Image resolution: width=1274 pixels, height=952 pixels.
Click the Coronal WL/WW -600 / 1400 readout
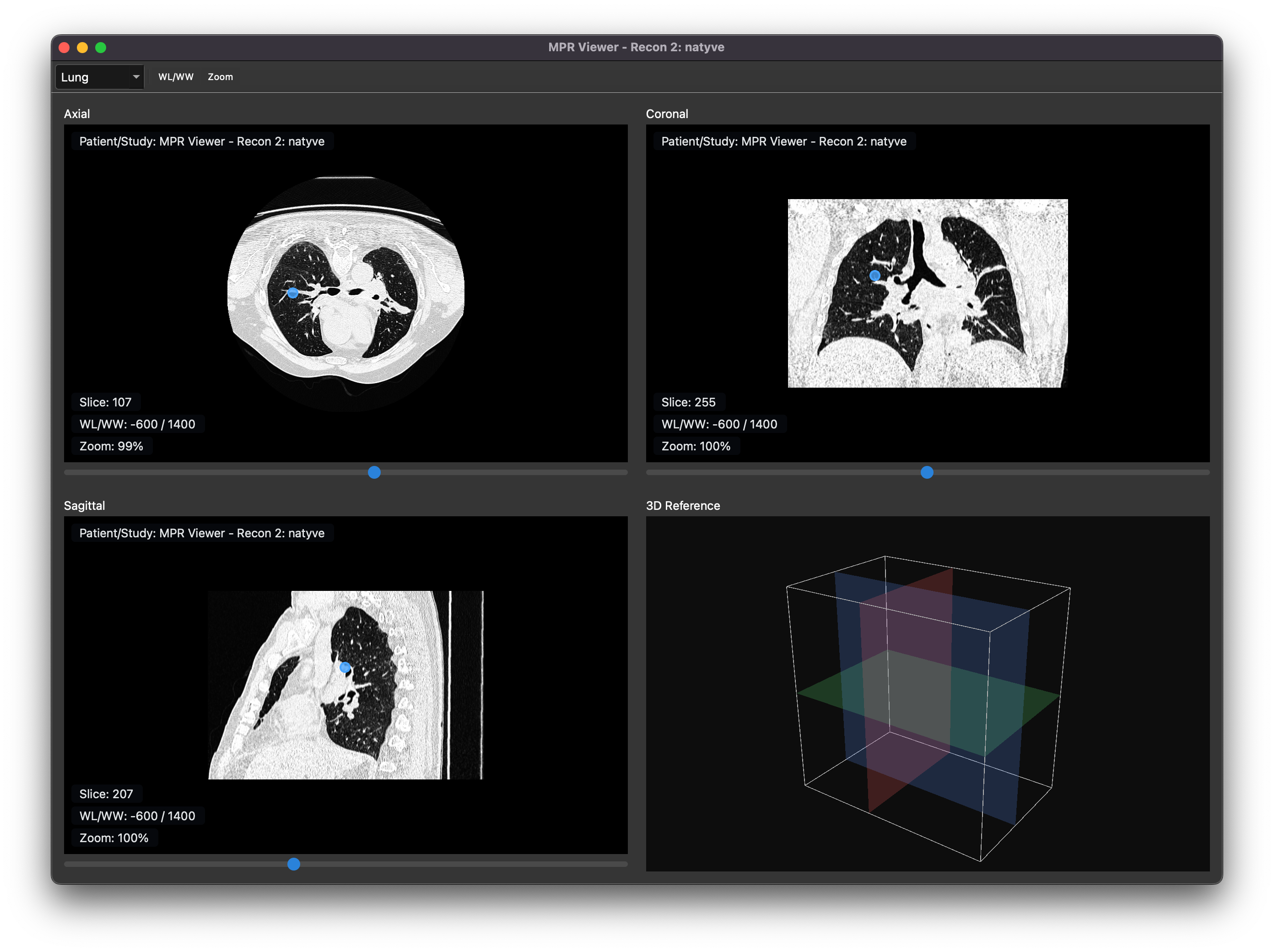[x=719, y=424]
